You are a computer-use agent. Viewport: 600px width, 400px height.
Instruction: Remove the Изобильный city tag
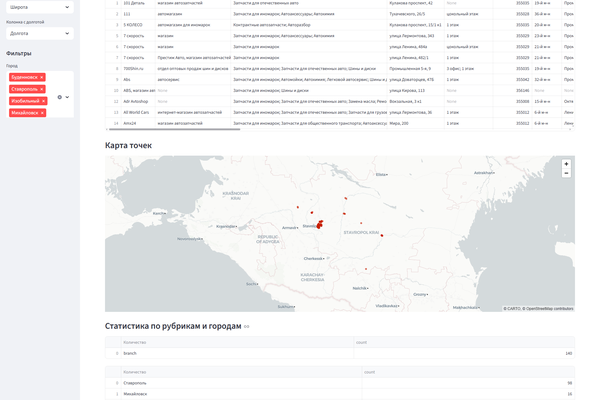pos(43,101)
